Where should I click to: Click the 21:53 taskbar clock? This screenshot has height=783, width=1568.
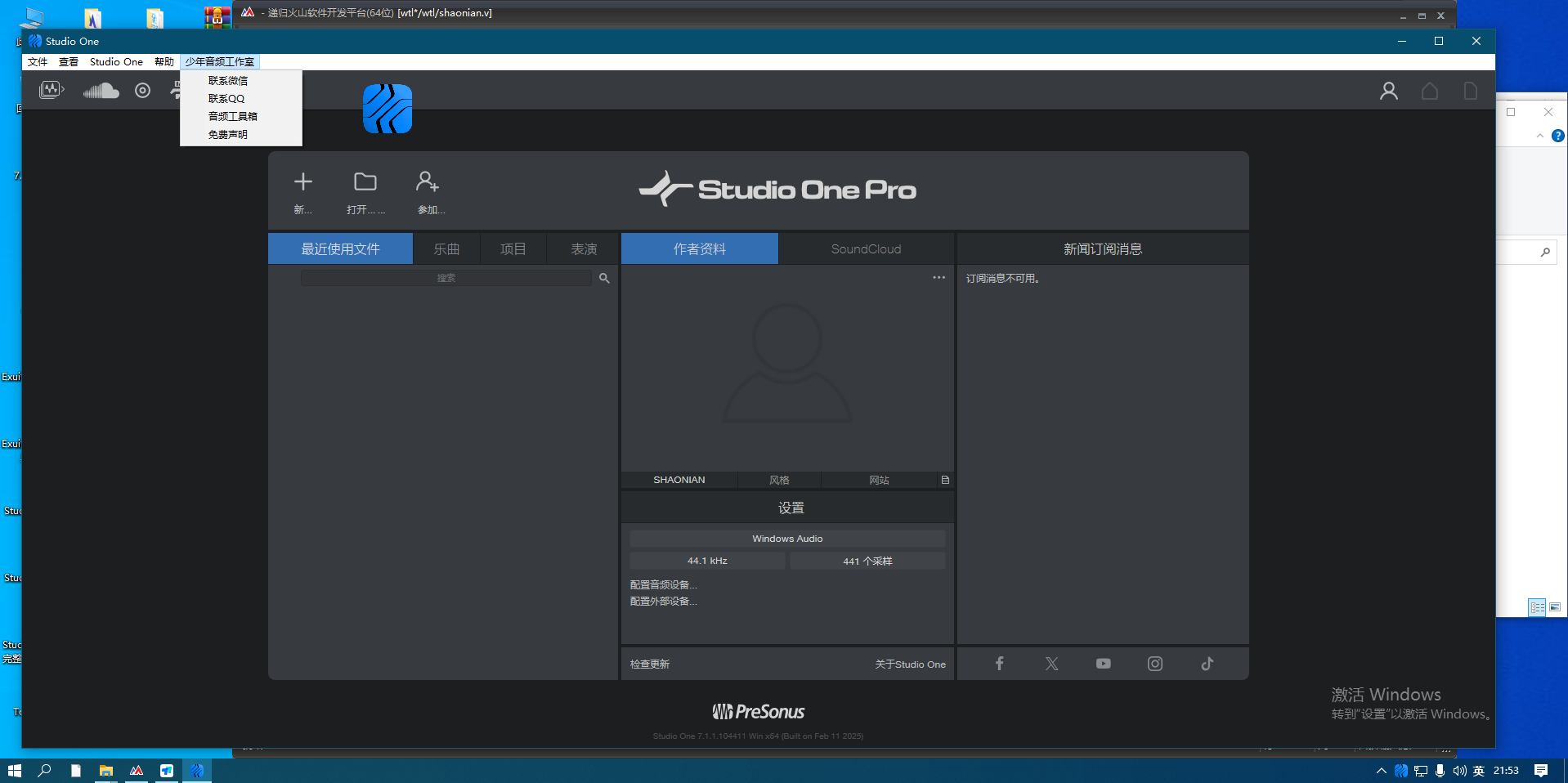(x=1506, y=771)
